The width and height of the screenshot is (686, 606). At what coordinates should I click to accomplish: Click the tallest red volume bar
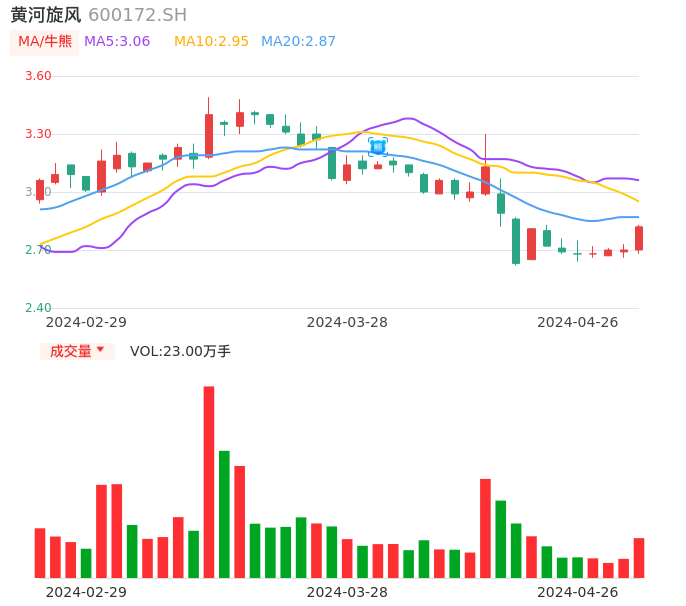click(209, 482)
